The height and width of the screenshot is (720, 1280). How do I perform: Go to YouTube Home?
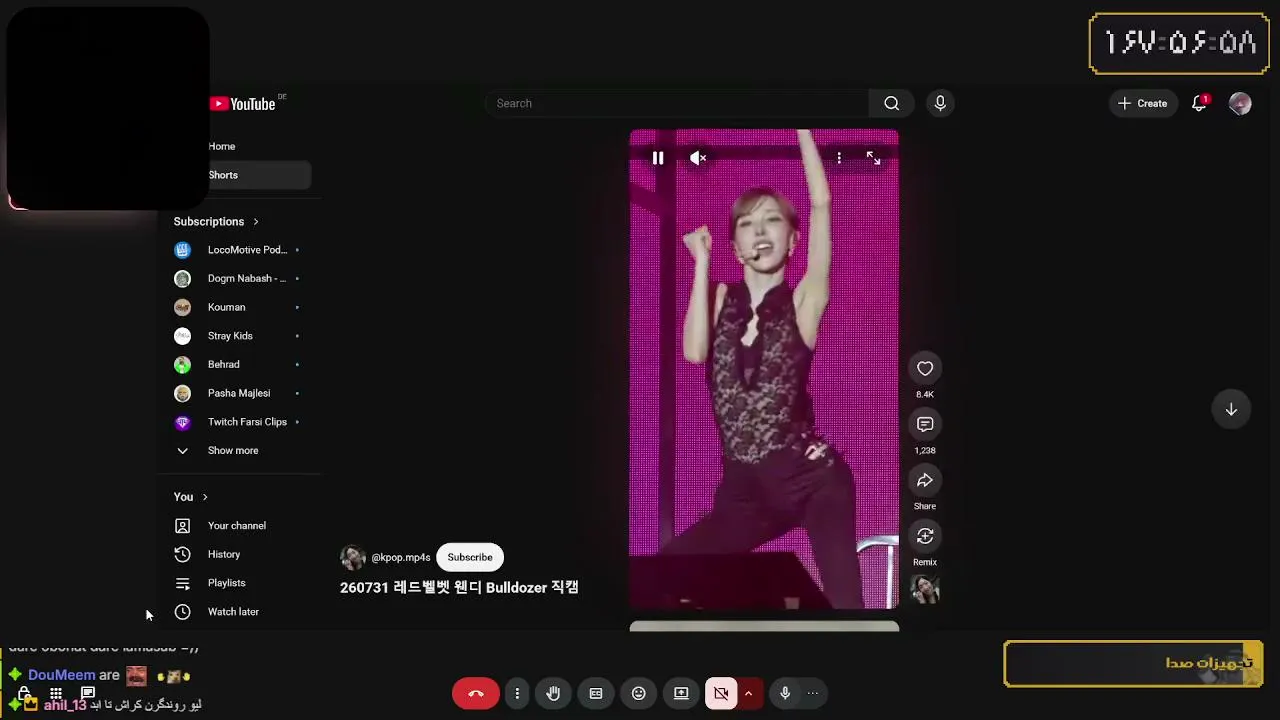coord(222,146)
